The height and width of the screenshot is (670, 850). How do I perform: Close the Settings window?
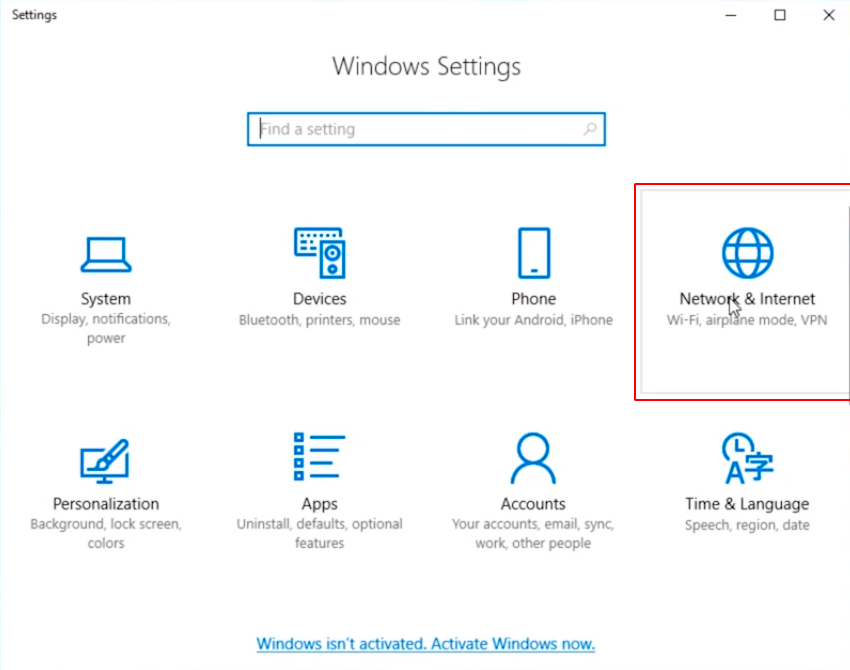coord(829,15)
